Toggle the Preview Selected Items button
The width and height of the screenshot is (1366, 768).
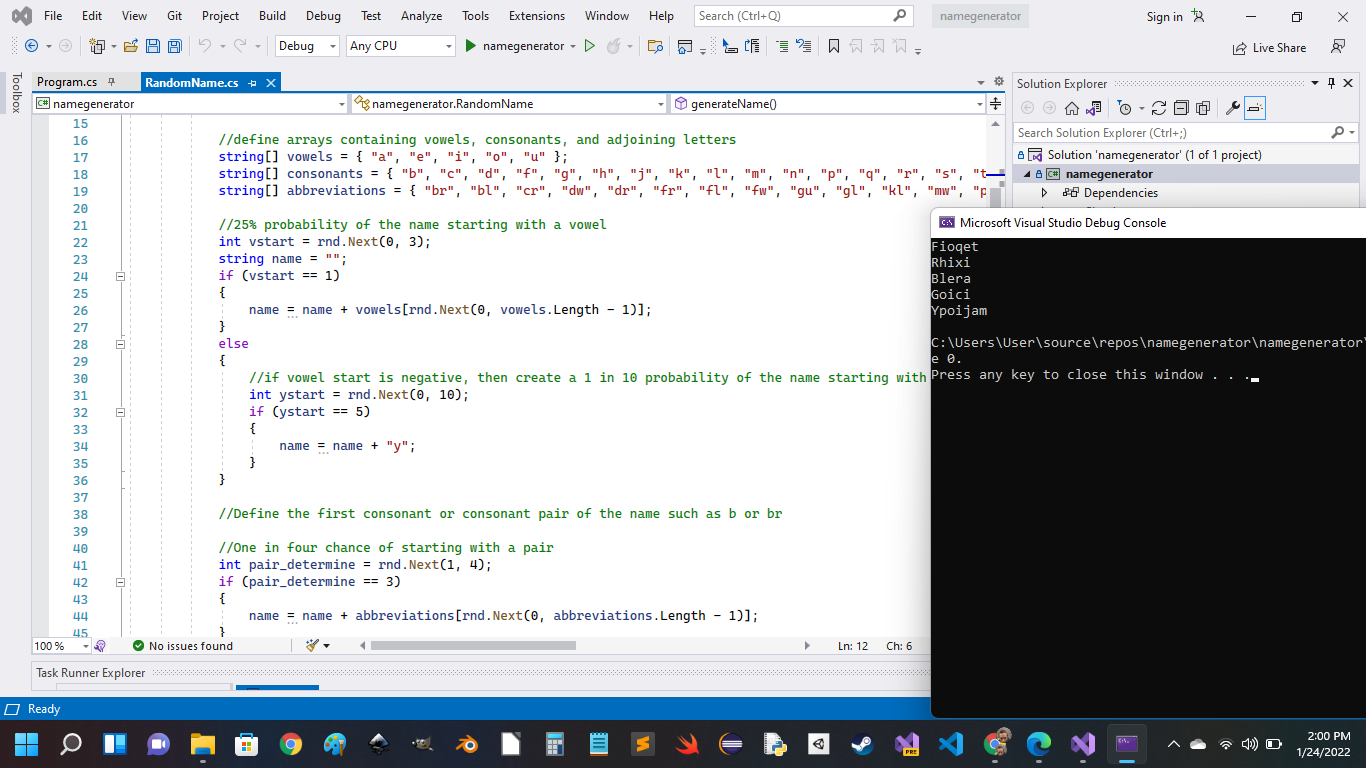1255,108
